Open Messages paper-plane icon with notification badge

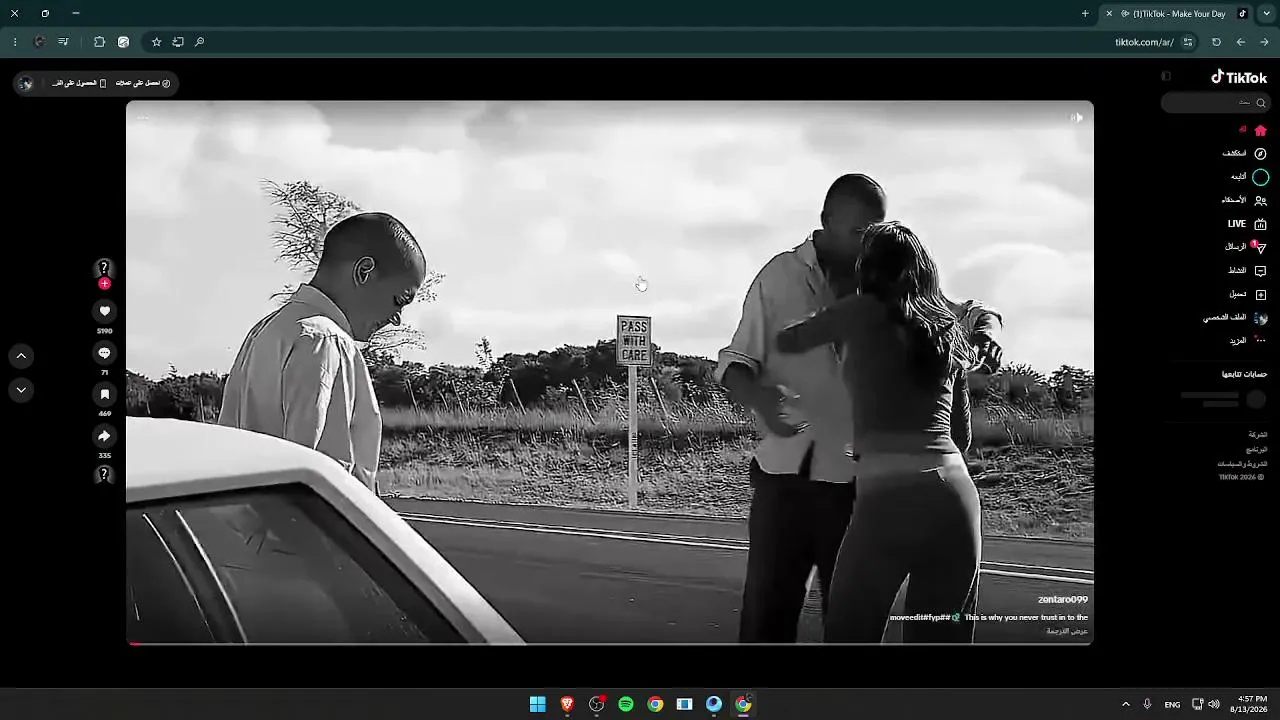point(1260,247)
